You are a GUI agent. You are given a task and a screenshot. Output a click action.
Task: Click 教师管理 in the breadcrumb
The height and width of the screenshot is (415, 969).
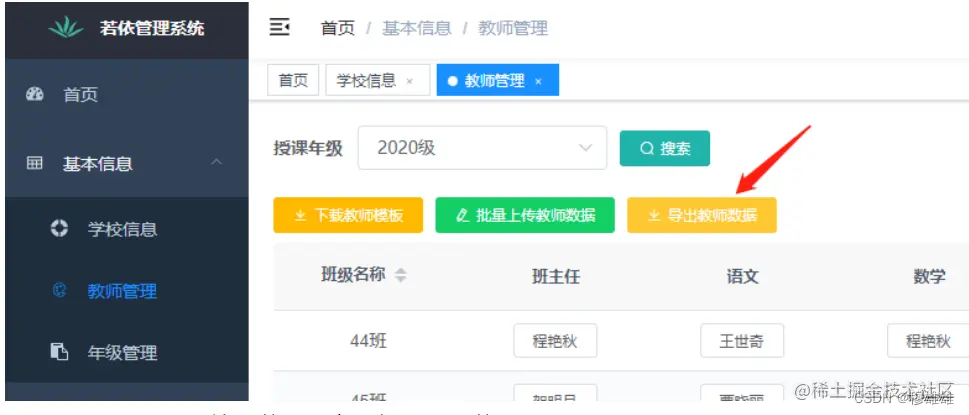click(x=513, y=28)
